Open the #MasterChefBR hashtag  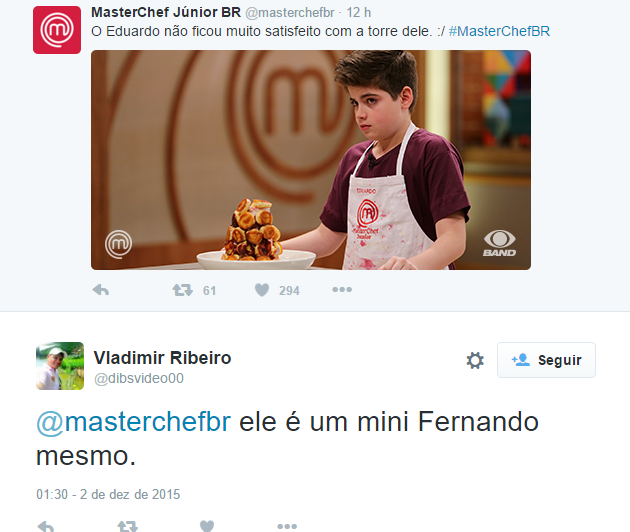click(499, 31)
